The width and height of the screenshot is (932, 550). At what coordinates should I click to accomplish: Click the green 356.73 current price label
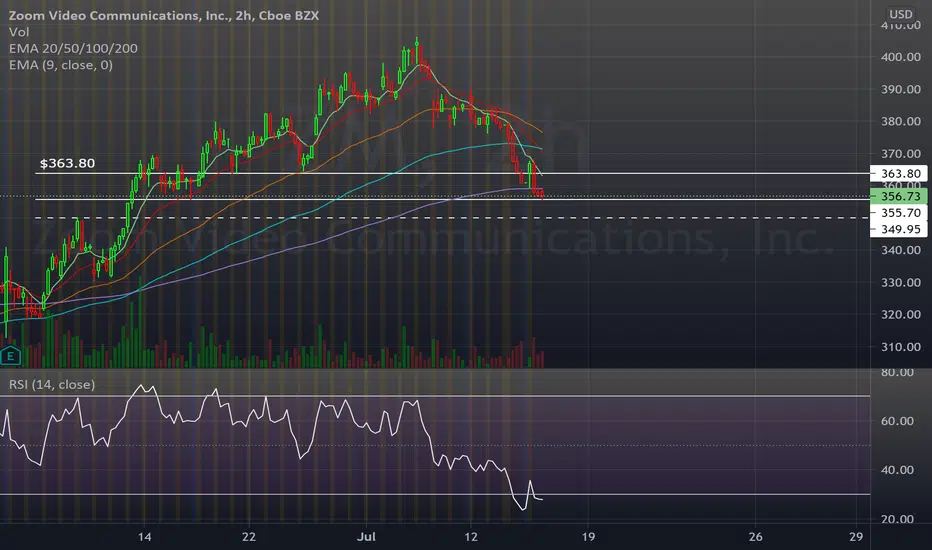tap(899, 196)
